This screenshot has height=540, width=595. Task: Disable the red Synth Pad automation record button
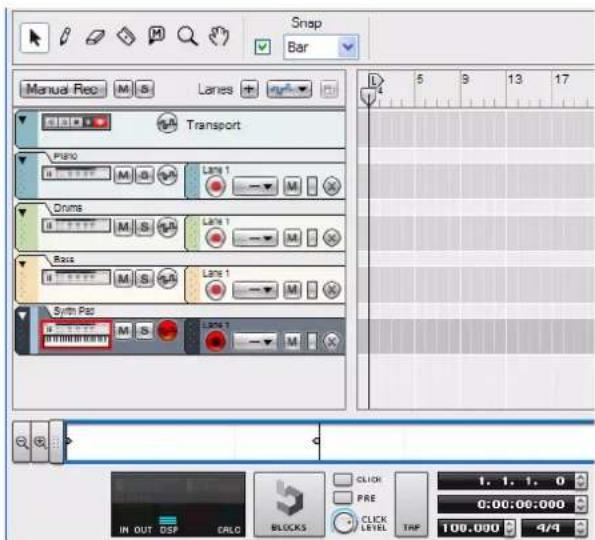[x=167, y=330]
